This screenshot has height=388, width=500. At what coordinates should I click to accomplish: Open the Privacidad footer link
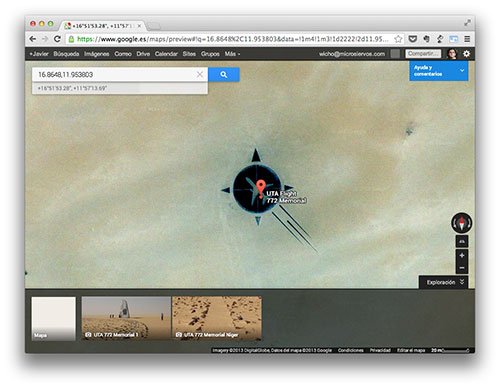click(380, 350)
